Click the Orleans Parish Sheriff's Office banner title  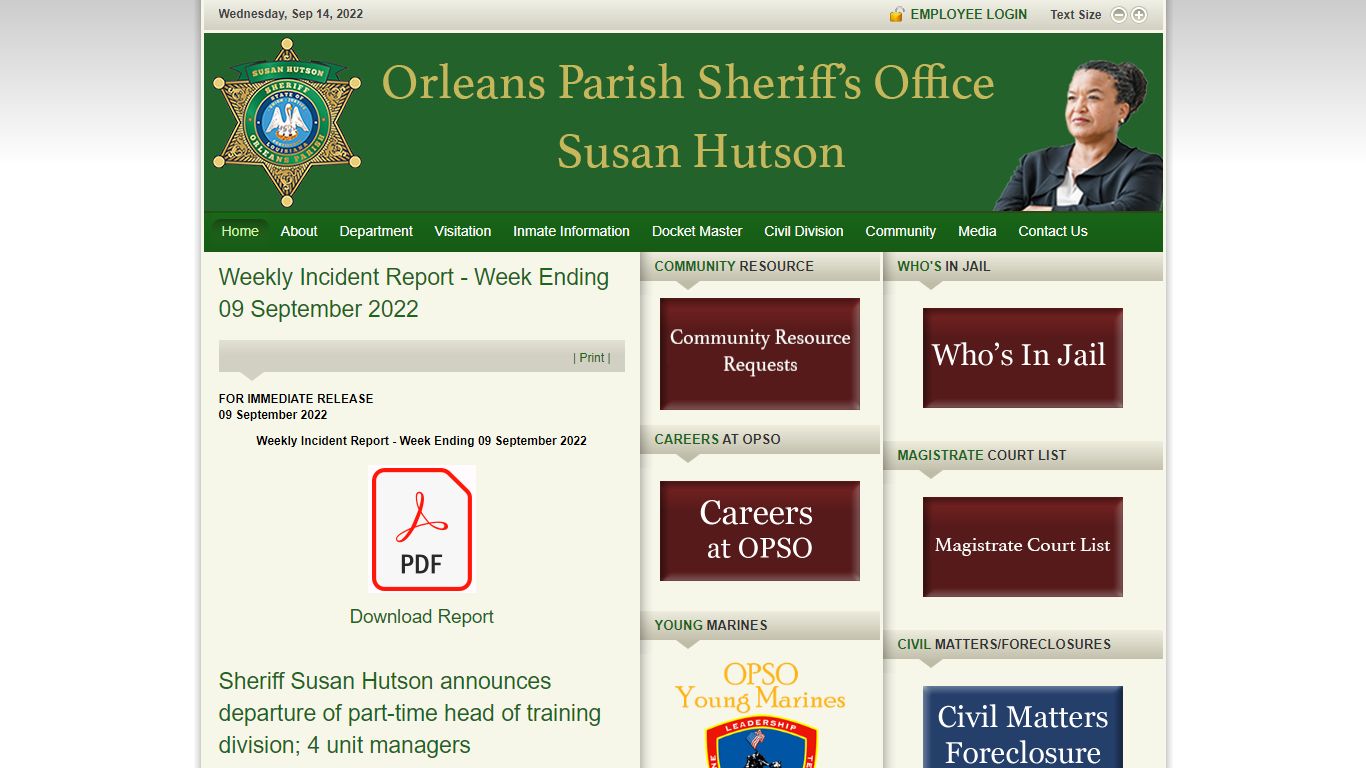(688, 83)
